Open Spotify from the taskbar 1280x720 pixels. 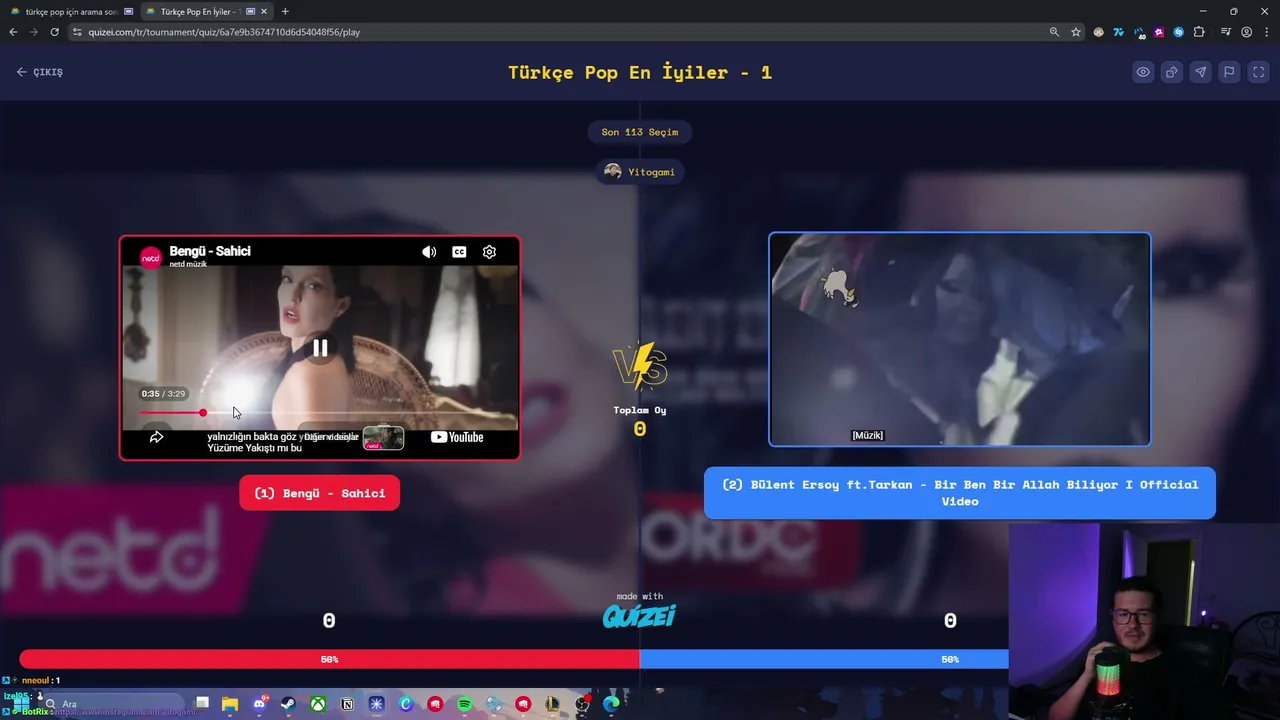coord(465,704)
